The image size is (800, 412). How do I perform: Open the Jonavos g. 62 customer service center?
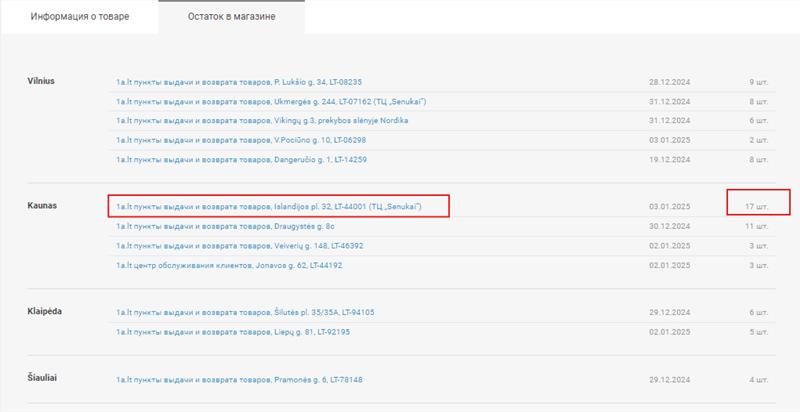[x=229, y=266]
